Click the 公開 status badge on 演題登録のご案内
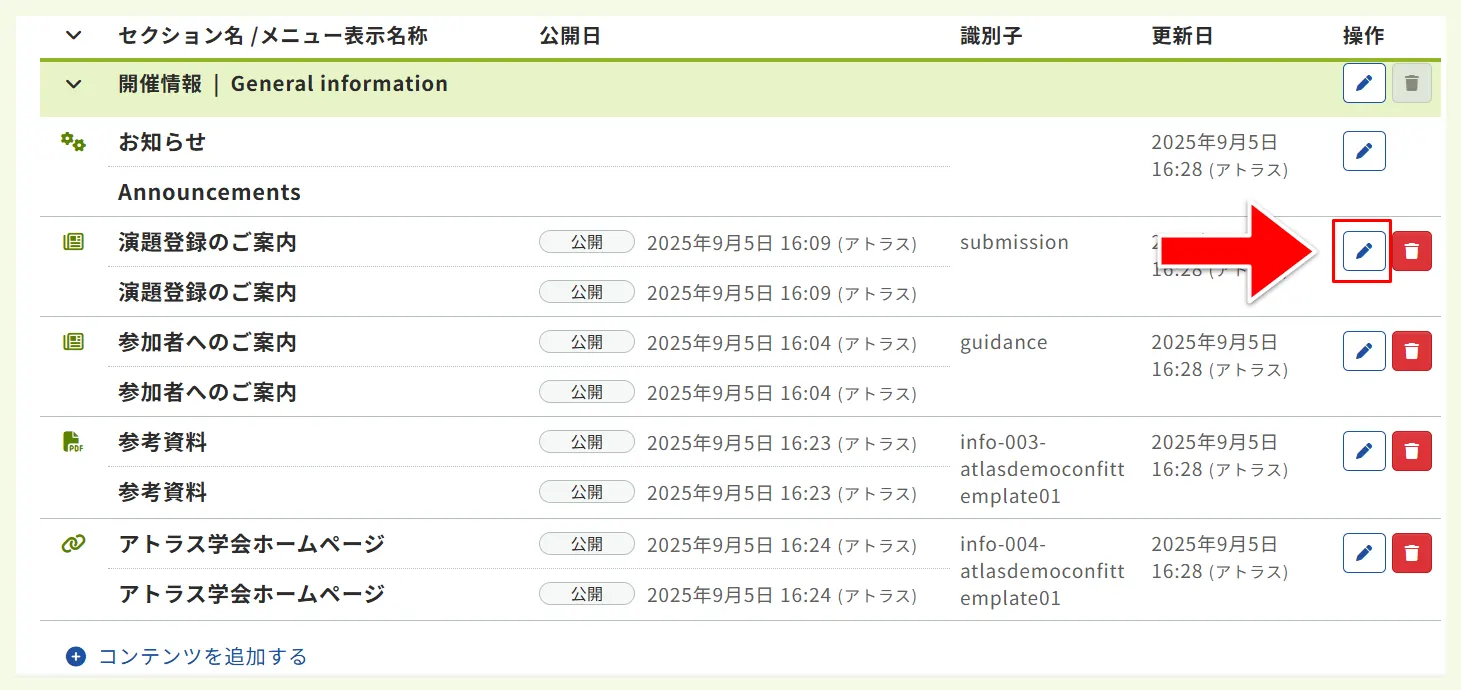The width and height of the screenshot is (1461, 690). point(586,241)
